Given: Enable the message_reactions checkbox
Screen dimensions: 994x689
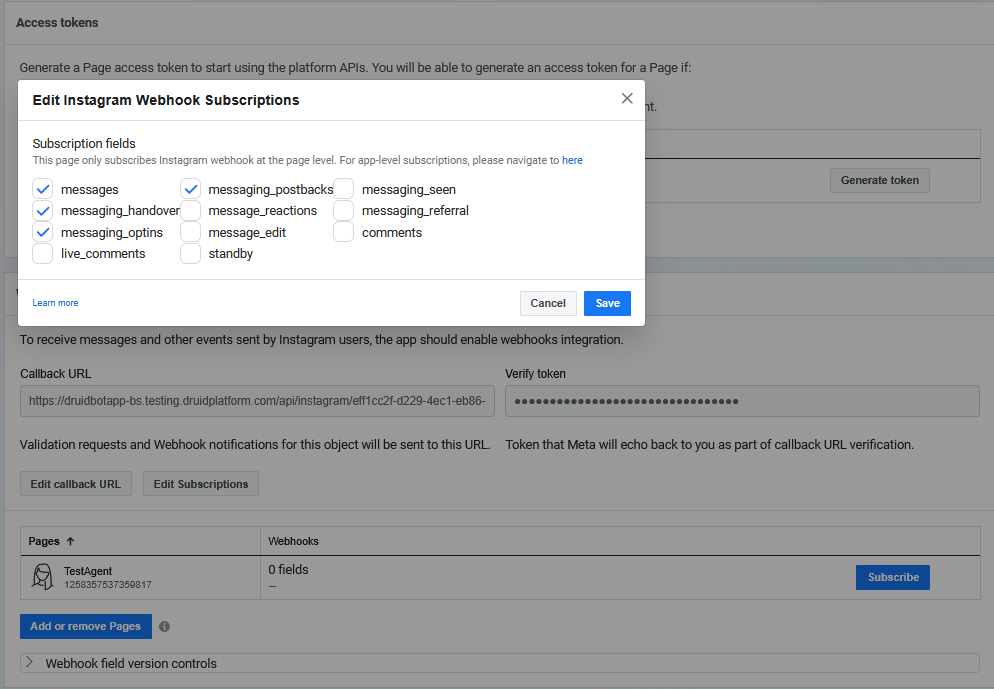Looking at the screenshot, I should click(x=190, y=210).
